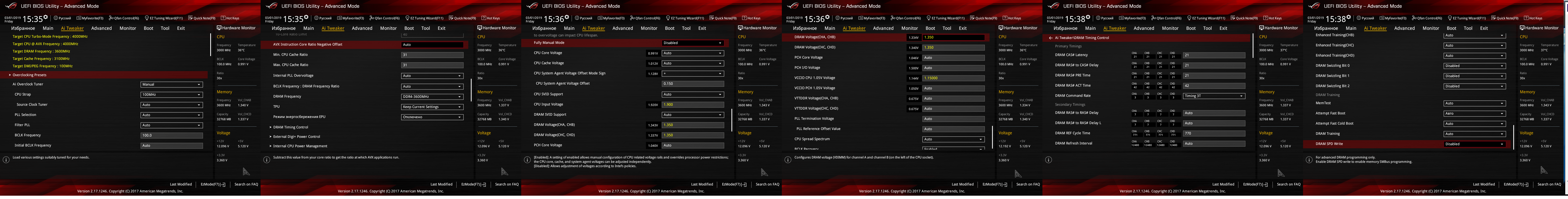
Task: Expand the External Digi+ Power Control submenu
Action: click(296, 136)
